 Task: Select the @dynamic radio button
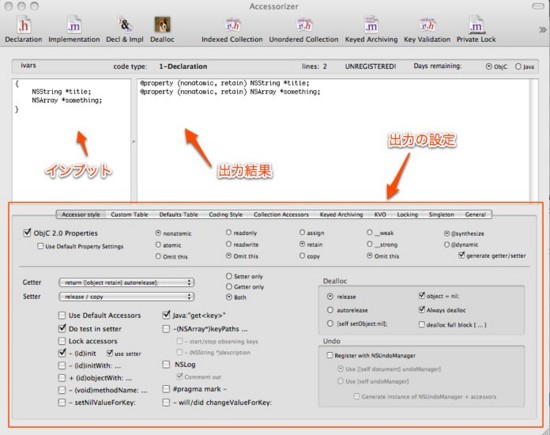click(447, 245)
